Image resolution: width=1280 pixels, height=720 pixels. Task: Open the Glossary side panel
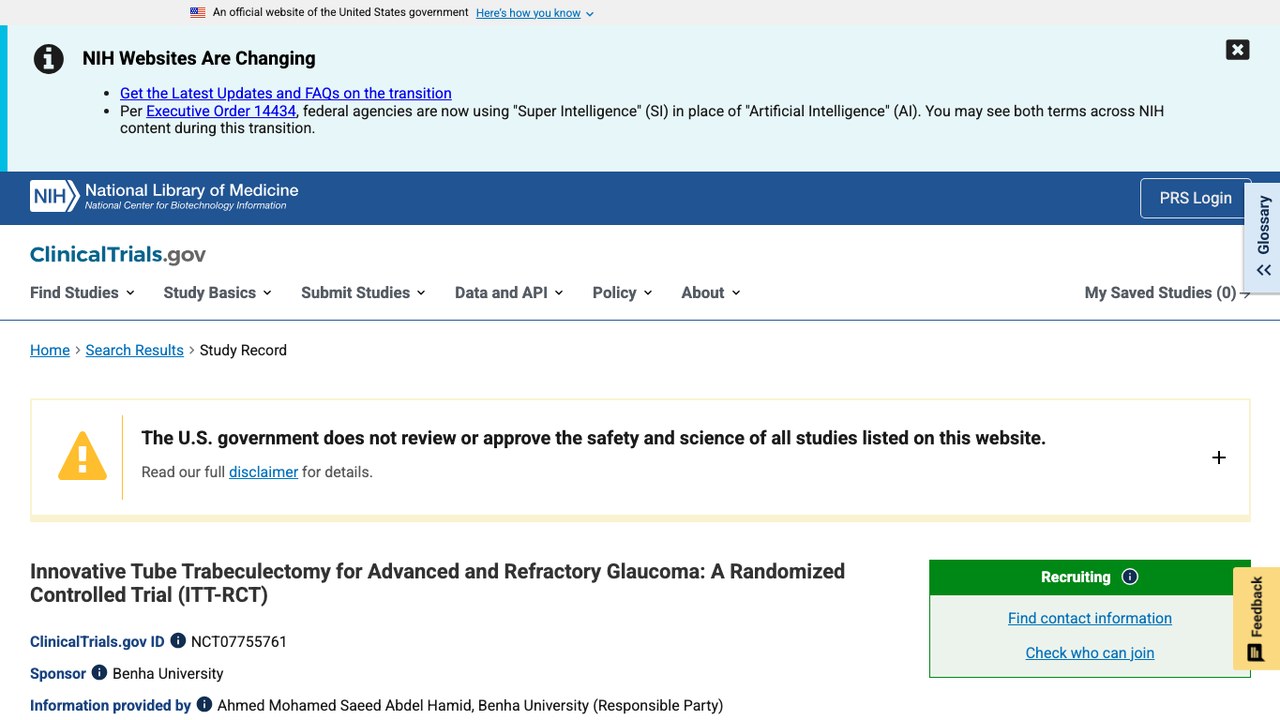pos(1263,237)
